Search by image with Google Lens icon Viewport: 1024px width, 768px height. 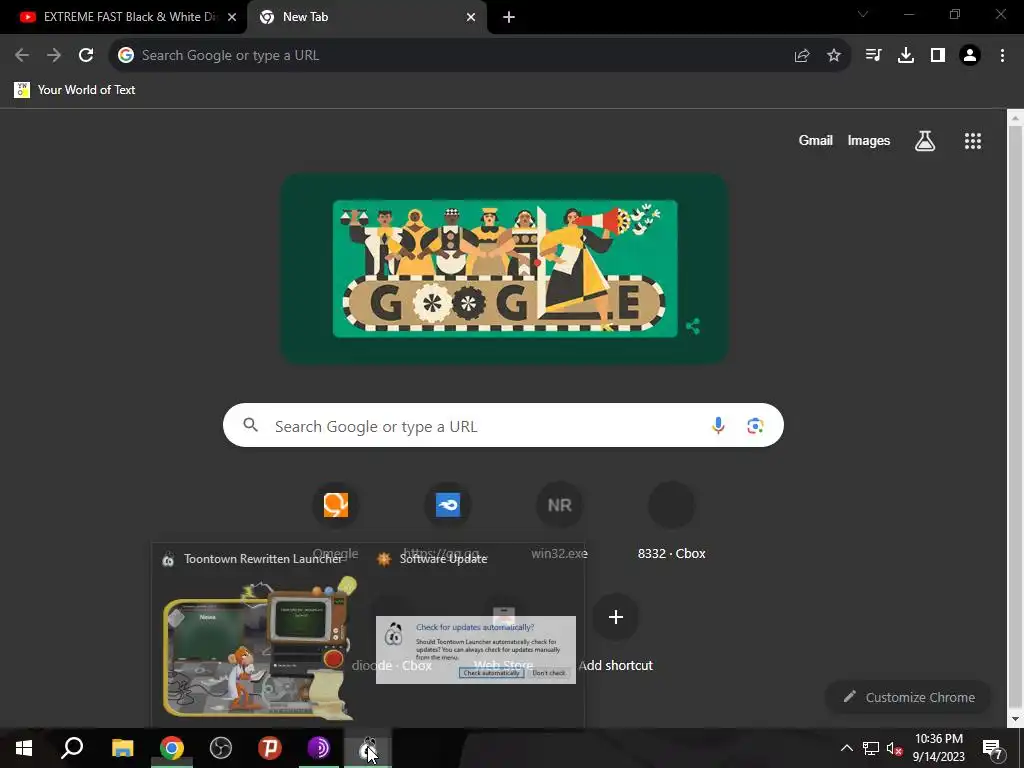pyautogui.click(x=755, y=426)
